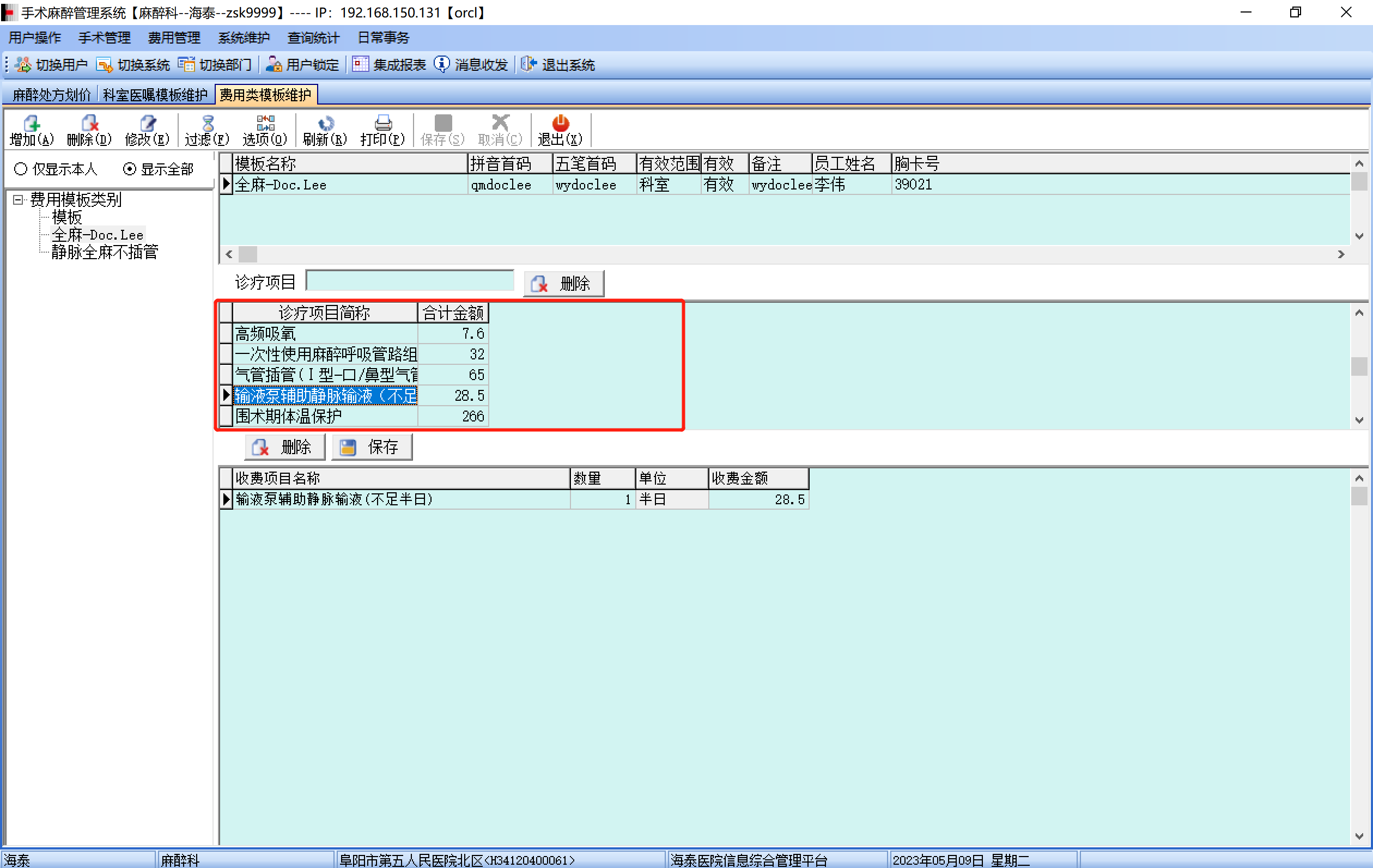Select the 仅显示本人 radio button
This screenshot has height=868, width=1373.
click(21, 169)
